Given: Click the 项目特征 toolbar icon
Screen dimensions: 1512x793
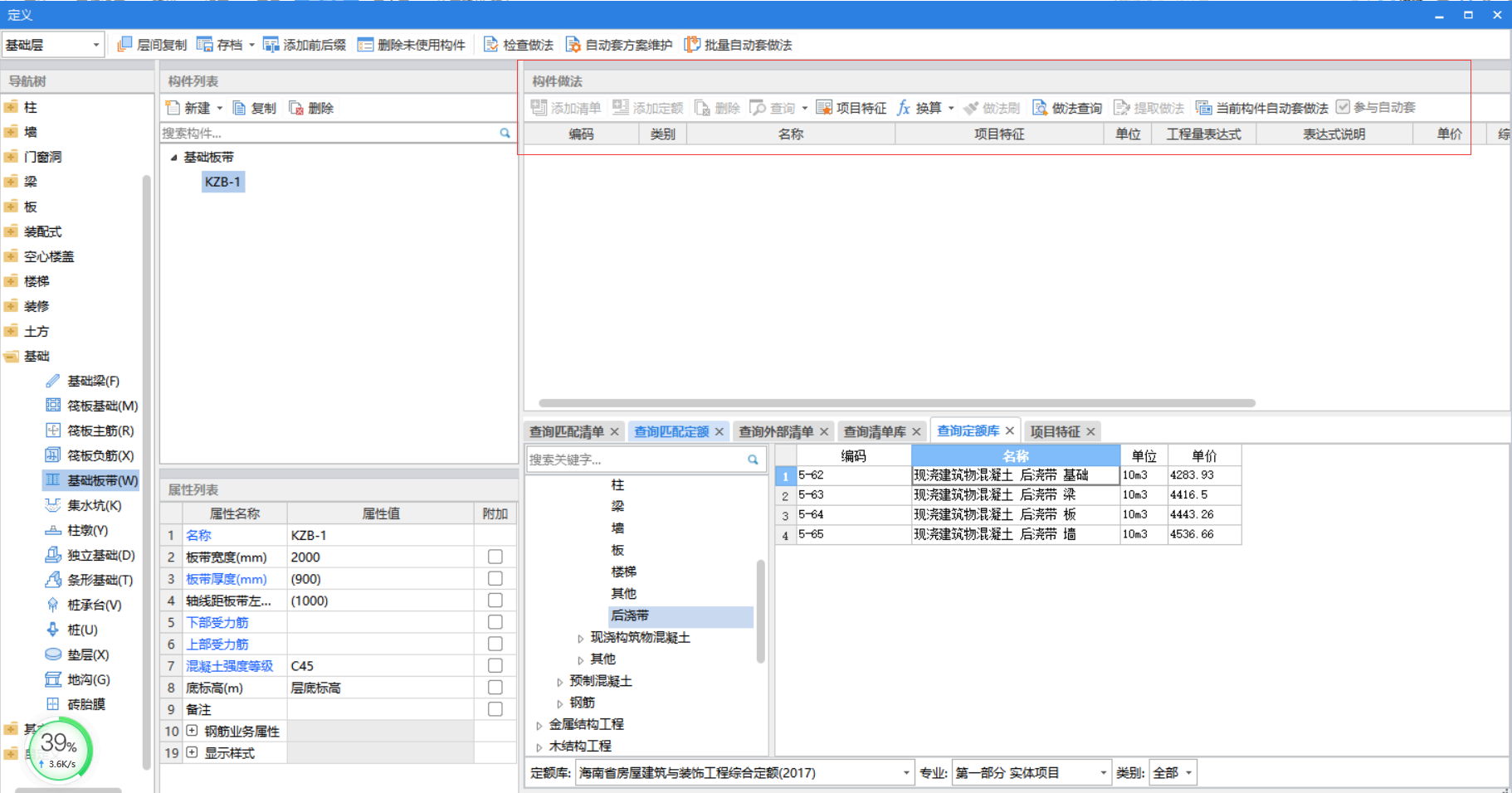Looking at the screenshot, I should coord(824,108).
